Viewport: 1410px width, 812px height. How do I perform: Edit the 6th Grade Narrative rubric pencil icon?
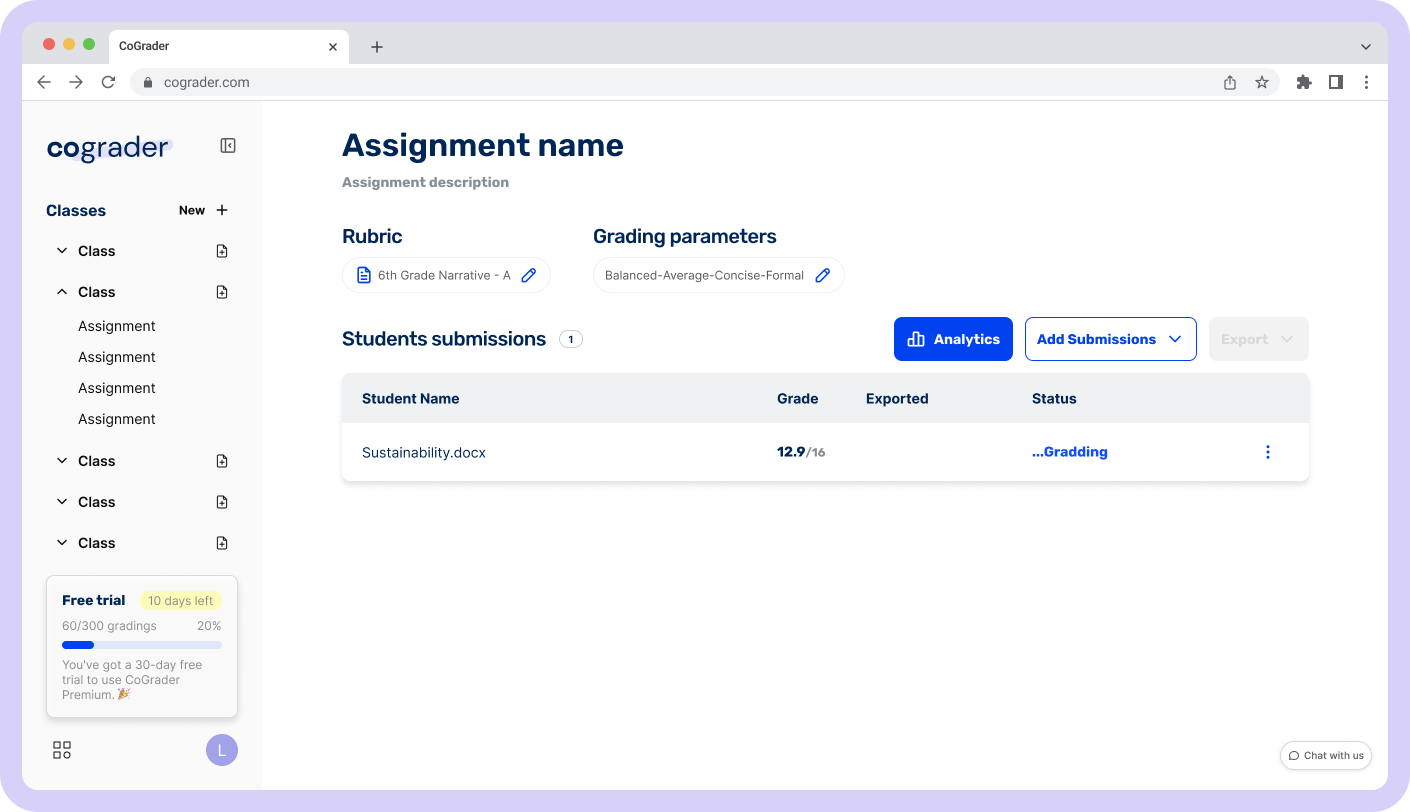(x=529, y=275)
